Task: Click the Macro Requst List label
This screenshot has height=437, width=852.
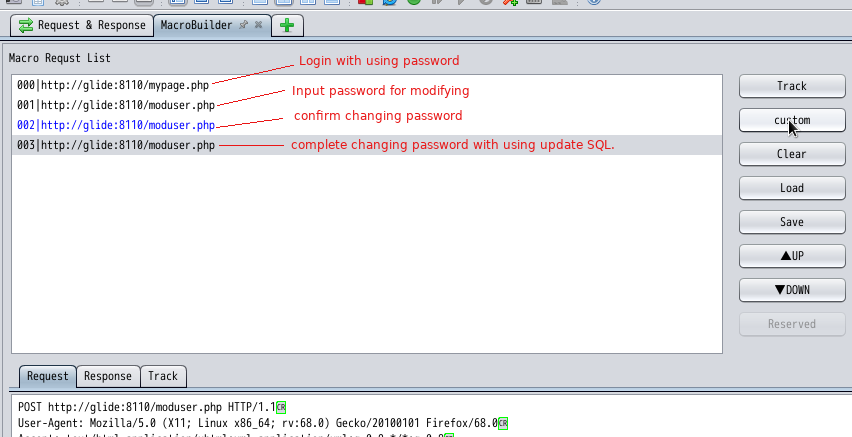Action: (60, 58)
